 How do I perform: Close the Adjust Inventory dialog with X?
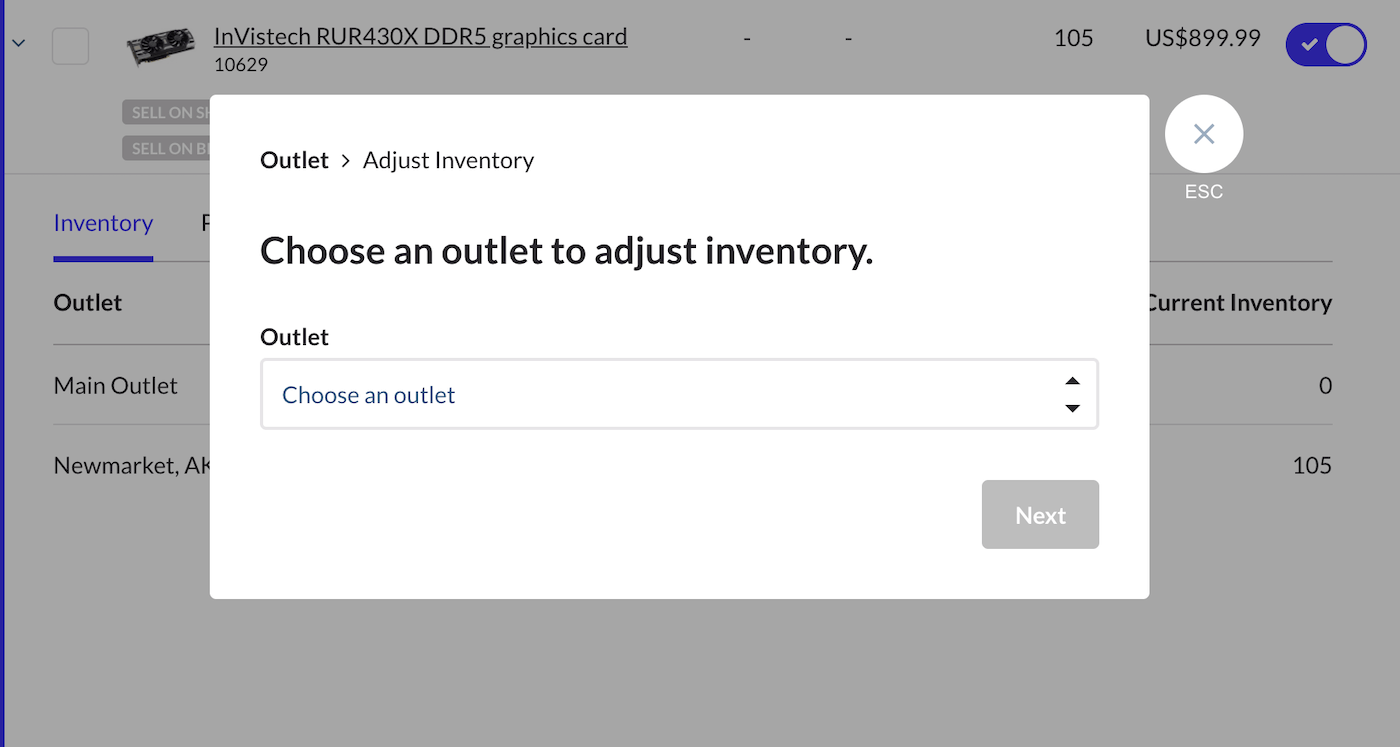click(1203, 134)
